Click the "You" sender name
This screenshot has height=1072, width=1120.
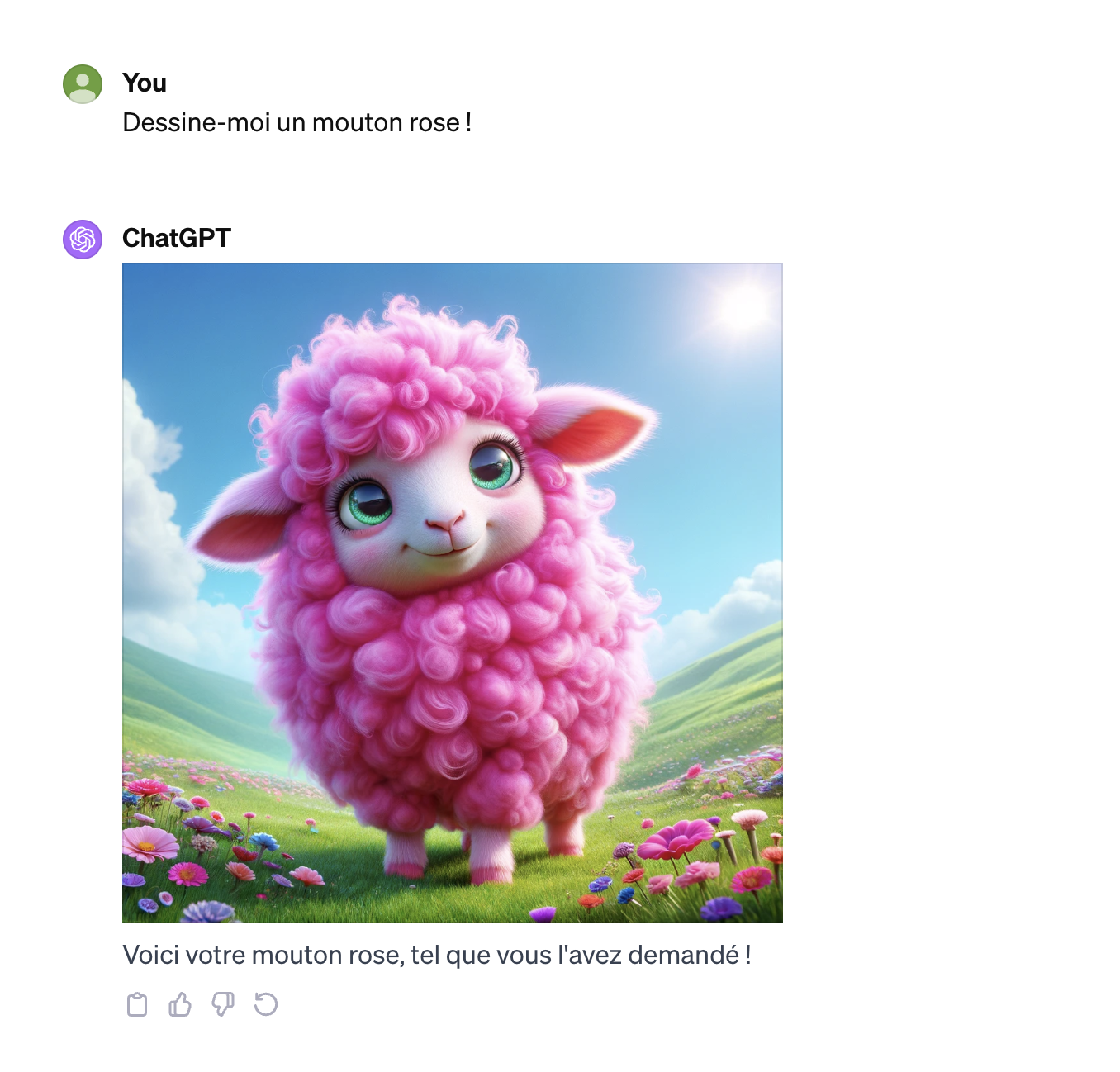(x=145, y=83)
